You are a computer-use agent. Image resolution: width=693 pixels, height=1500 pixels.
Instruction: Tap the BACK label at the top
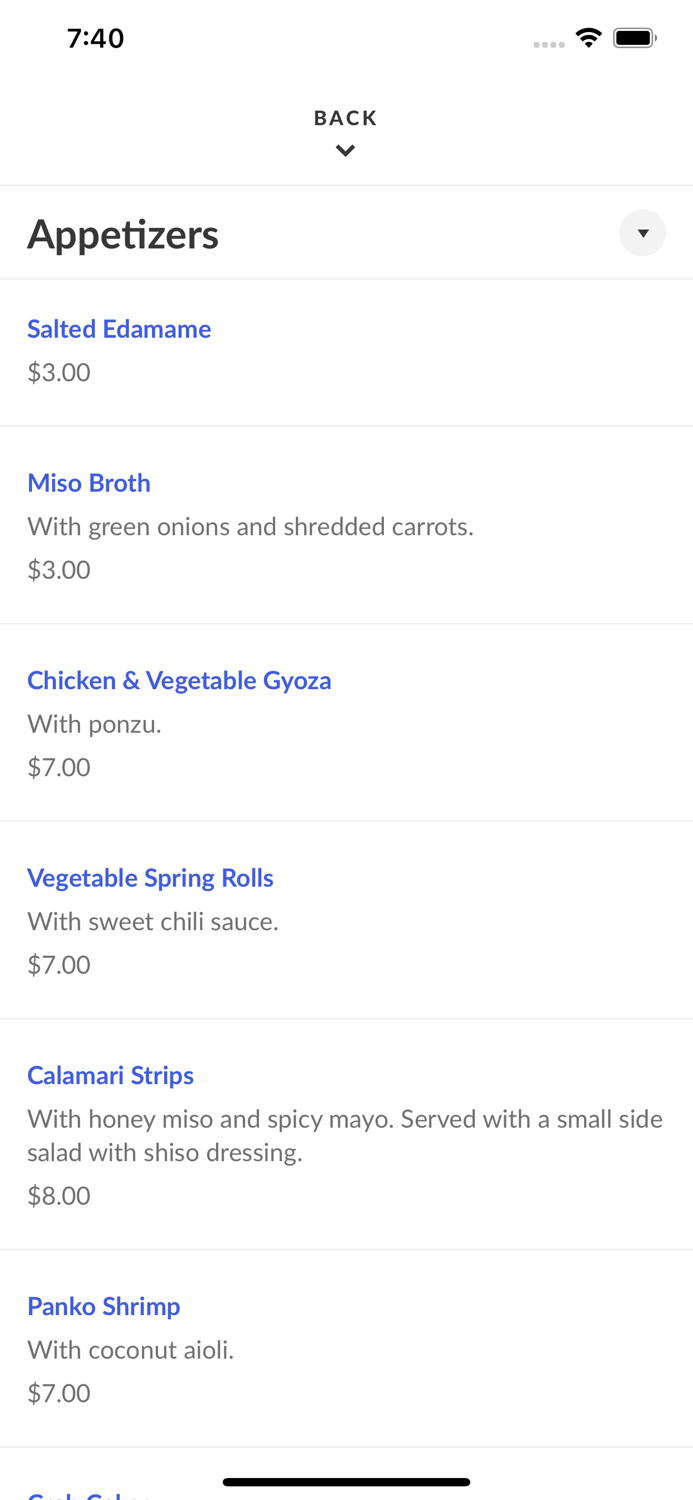345,117
